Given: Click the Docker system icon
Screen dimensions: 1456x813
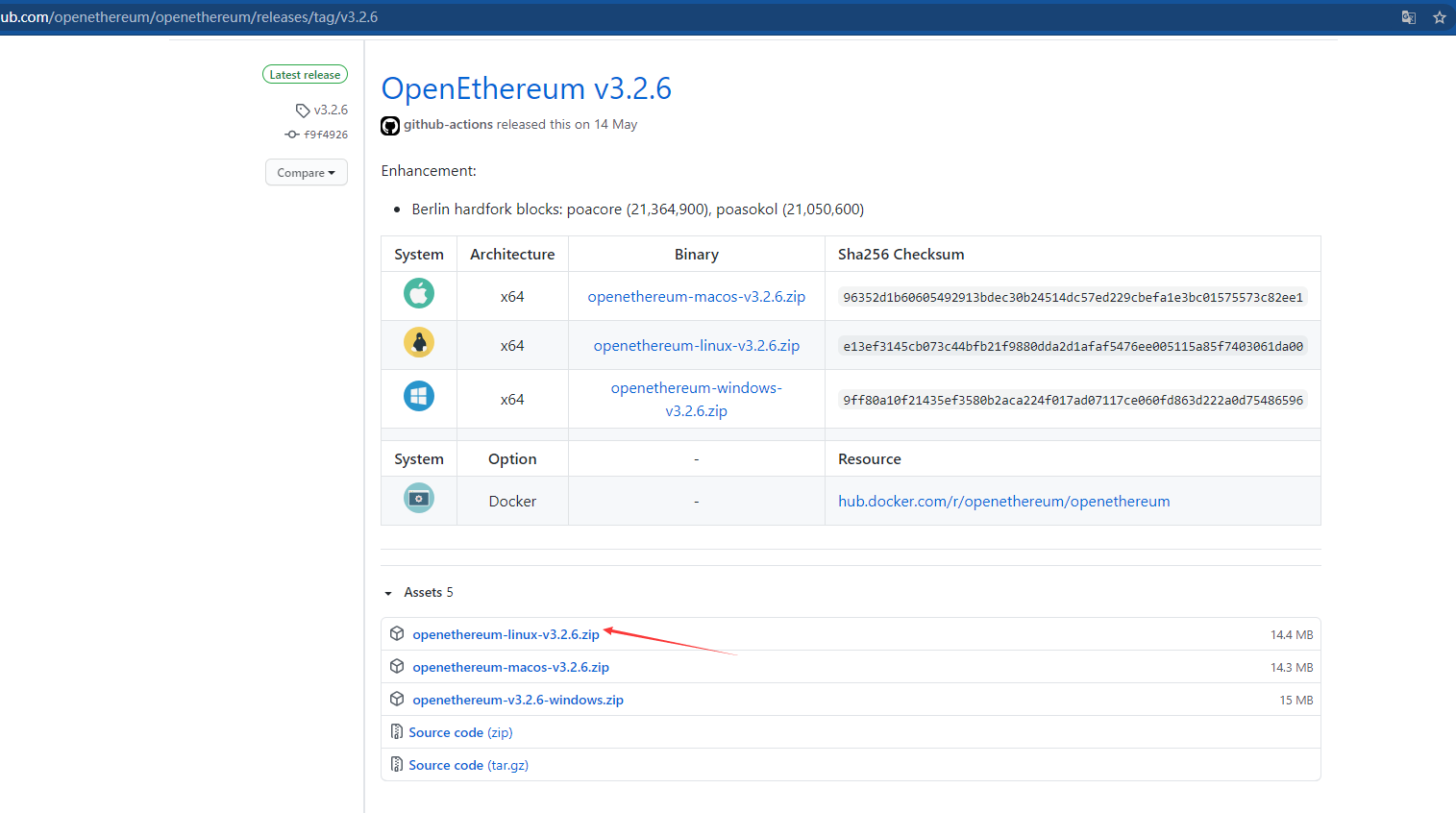Looking at the screenshot, I should pyautogui.click(x=419, y=499).
